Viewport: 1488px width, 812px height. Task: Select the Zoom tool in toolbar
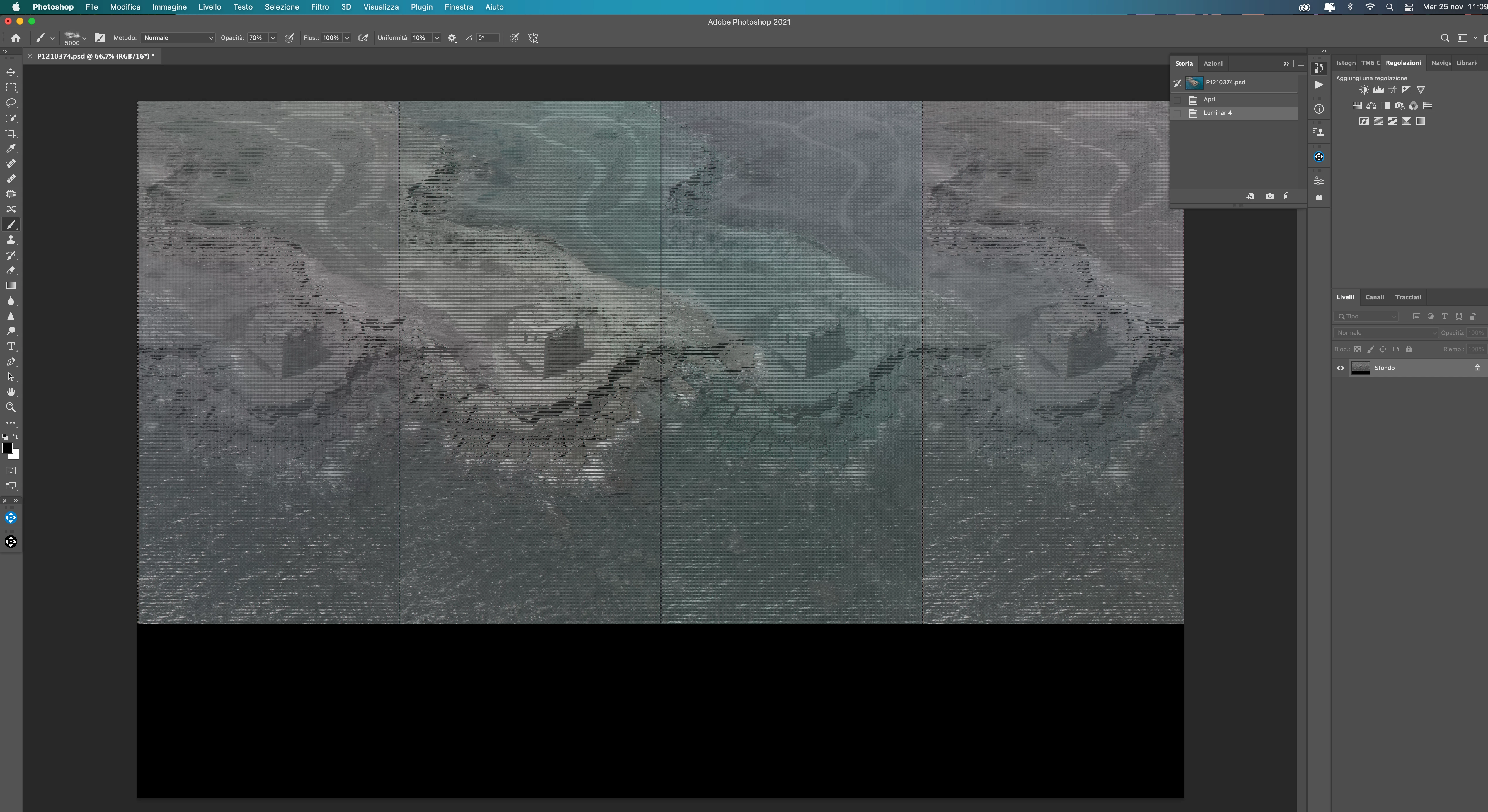[x=11, y=407]
